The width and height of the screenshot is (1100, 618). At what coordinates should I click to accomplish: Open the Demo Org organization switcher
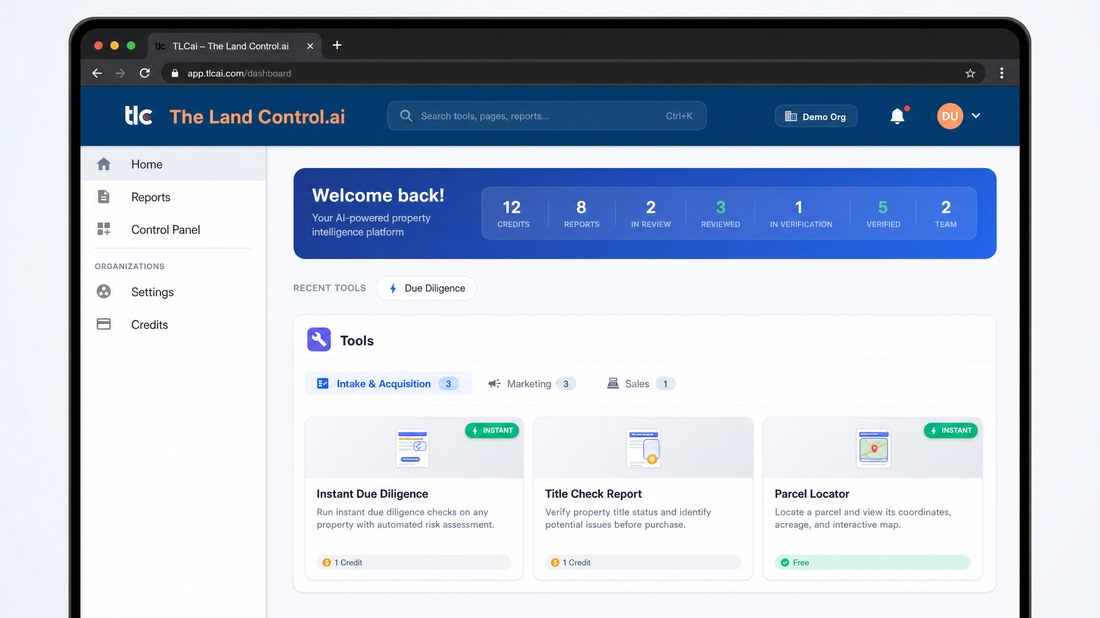coord(815,116)
